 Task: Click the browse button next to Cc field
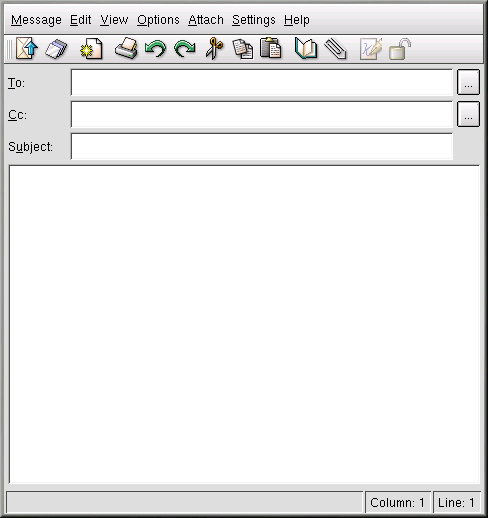tap(468, 114)
